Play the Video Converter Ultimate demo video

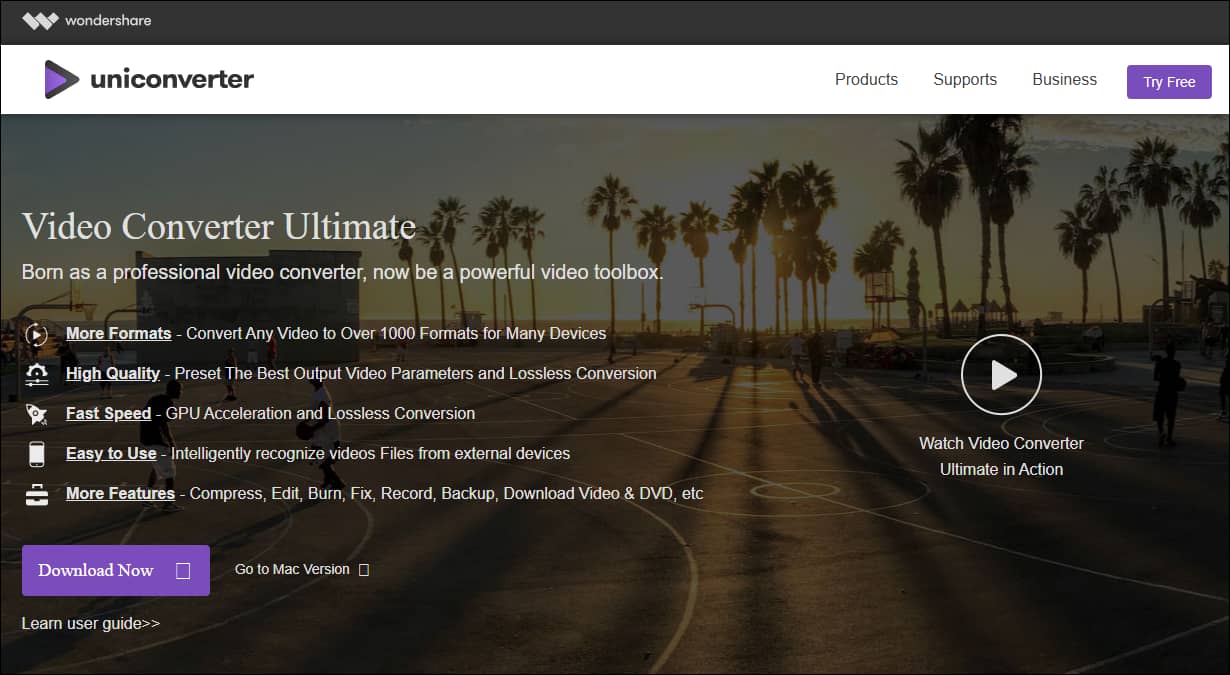(x=1001, y=374)
